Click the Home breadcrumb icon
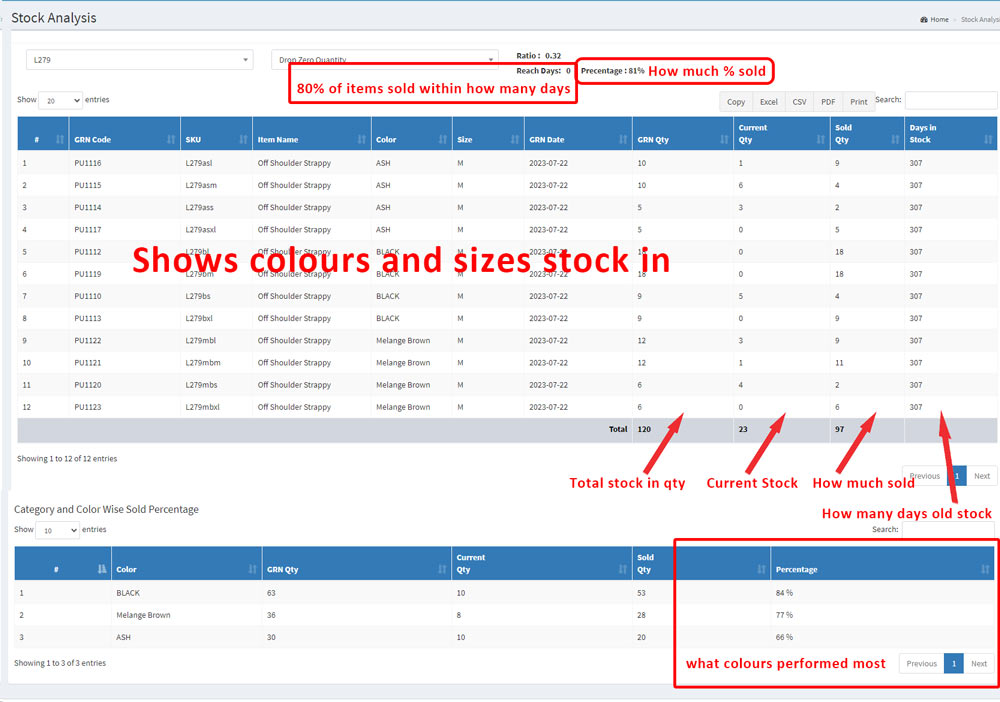The width and height of the screenshot is (1000, 702). pos(924,19)
